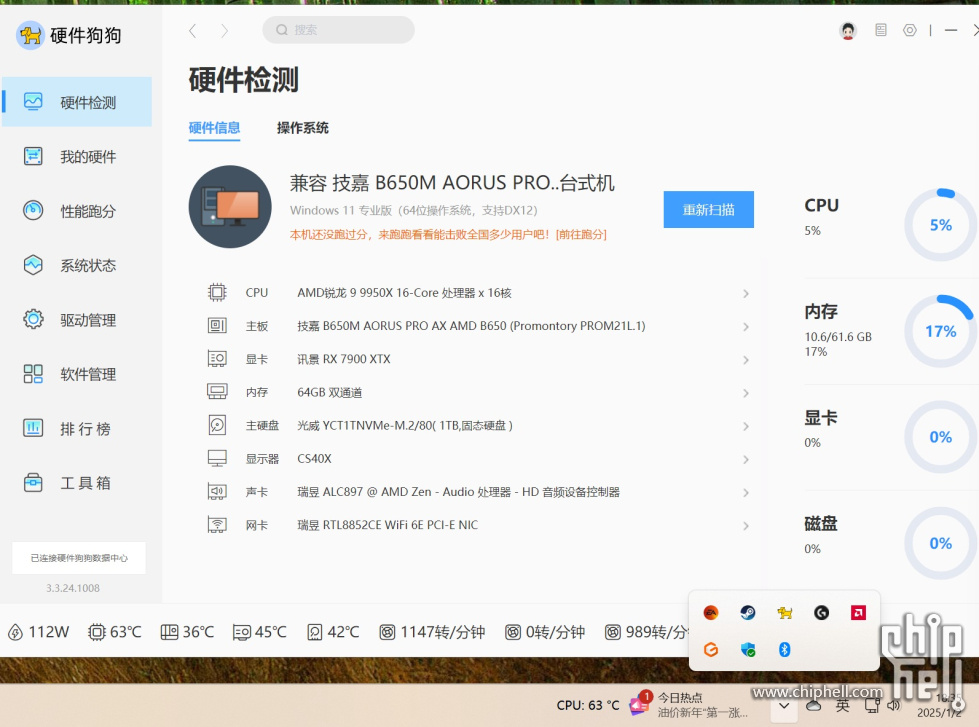Open the 系统状态 sidebar section
Viewport: 979px width, 727px height.
[x=77, y=265]
